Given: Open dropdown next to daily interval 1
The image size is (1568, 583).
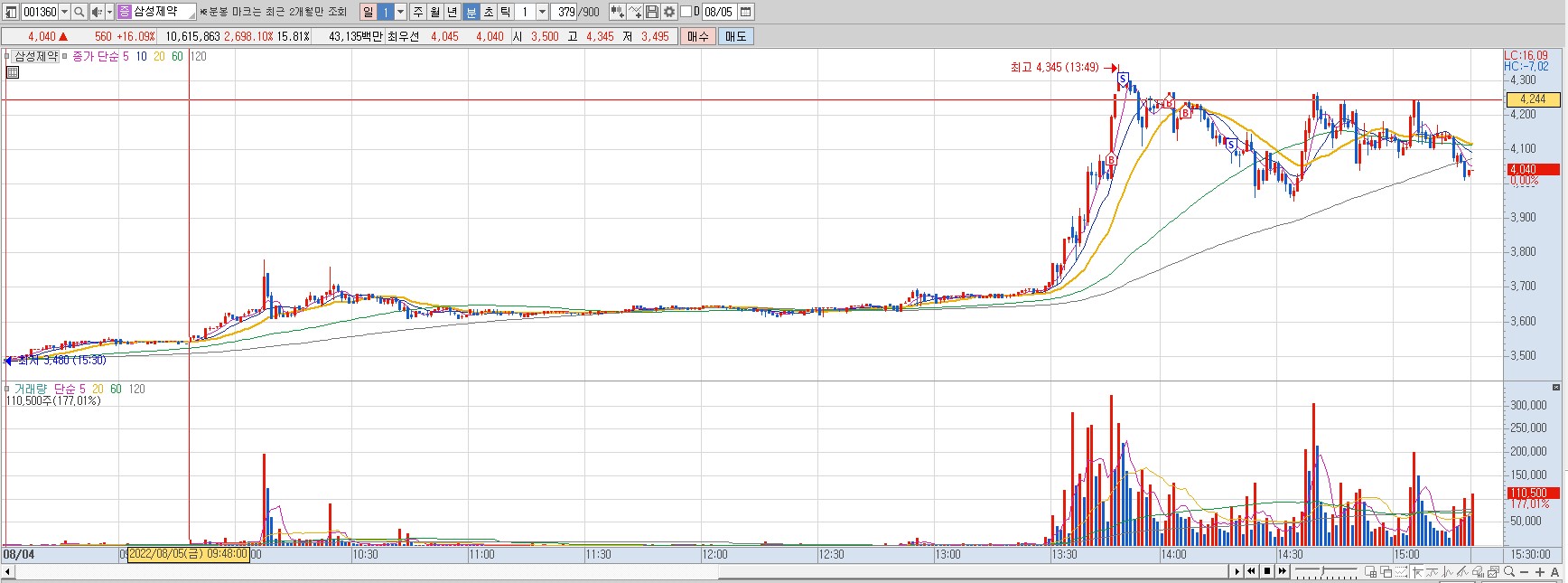Looking at the screenshot, I should pos(400,12).
